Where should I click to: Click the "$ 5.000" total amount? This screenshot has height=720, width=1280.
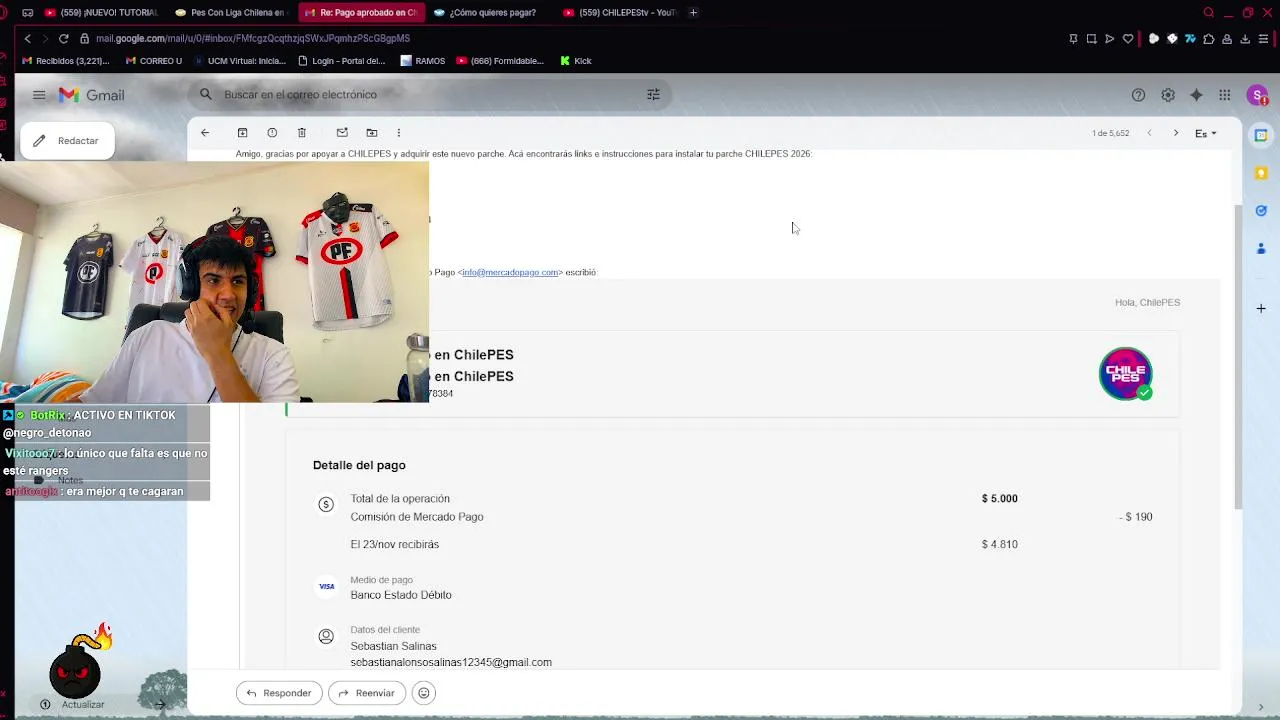(x=999, y=499)
